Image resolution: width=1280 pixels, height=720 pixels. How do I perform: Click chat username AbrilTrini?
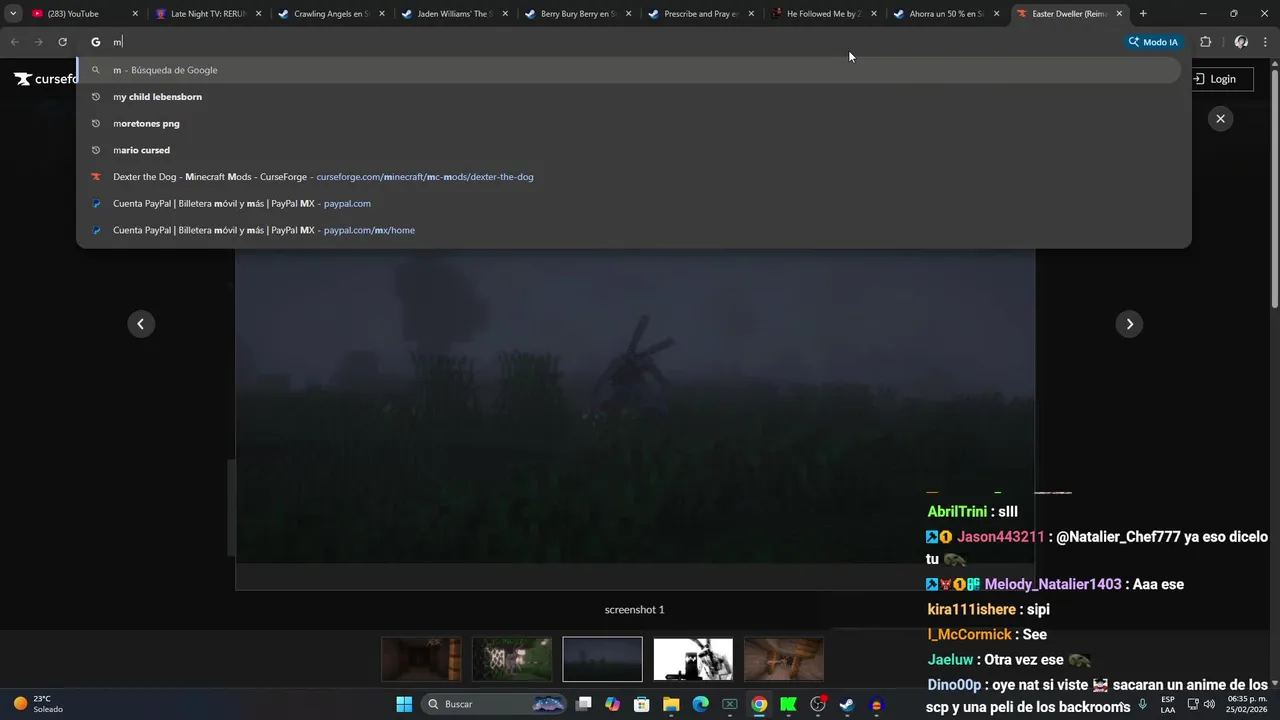(x=957, y=512)
